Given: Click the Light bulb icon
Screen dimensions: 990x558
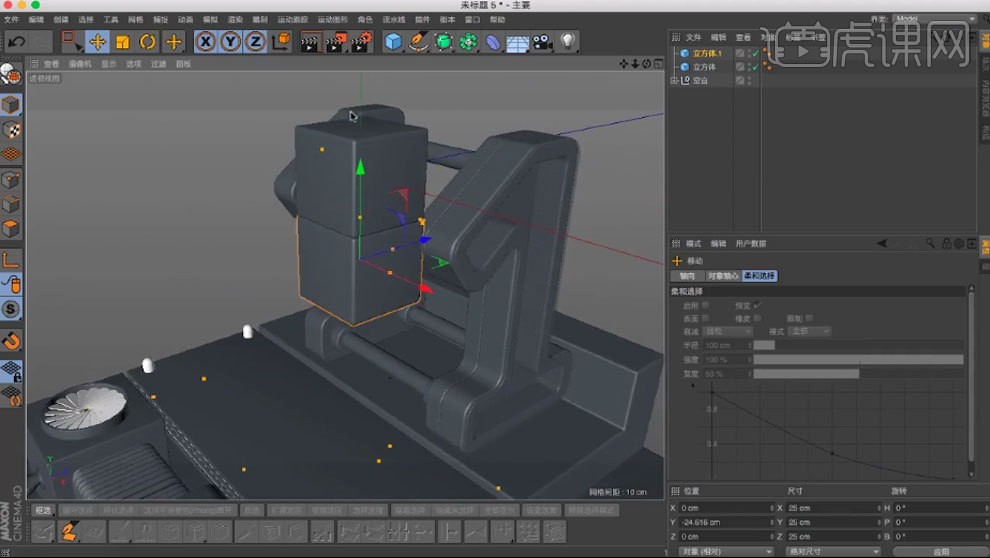Looking at the screenshot, I should pyautogui.click(x=568, y=41).
